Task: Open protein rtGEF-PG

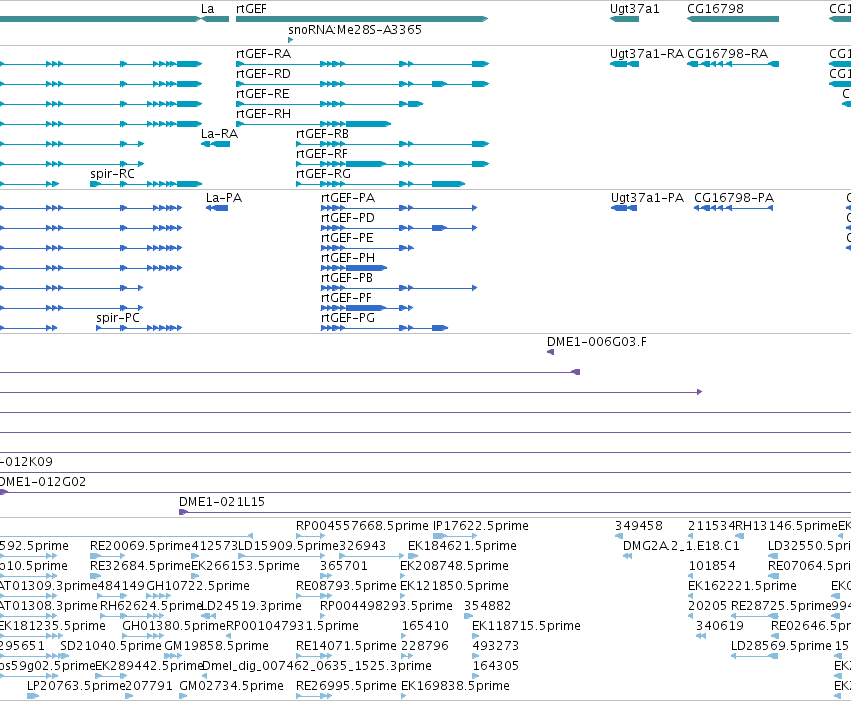Action: [348, 318]
